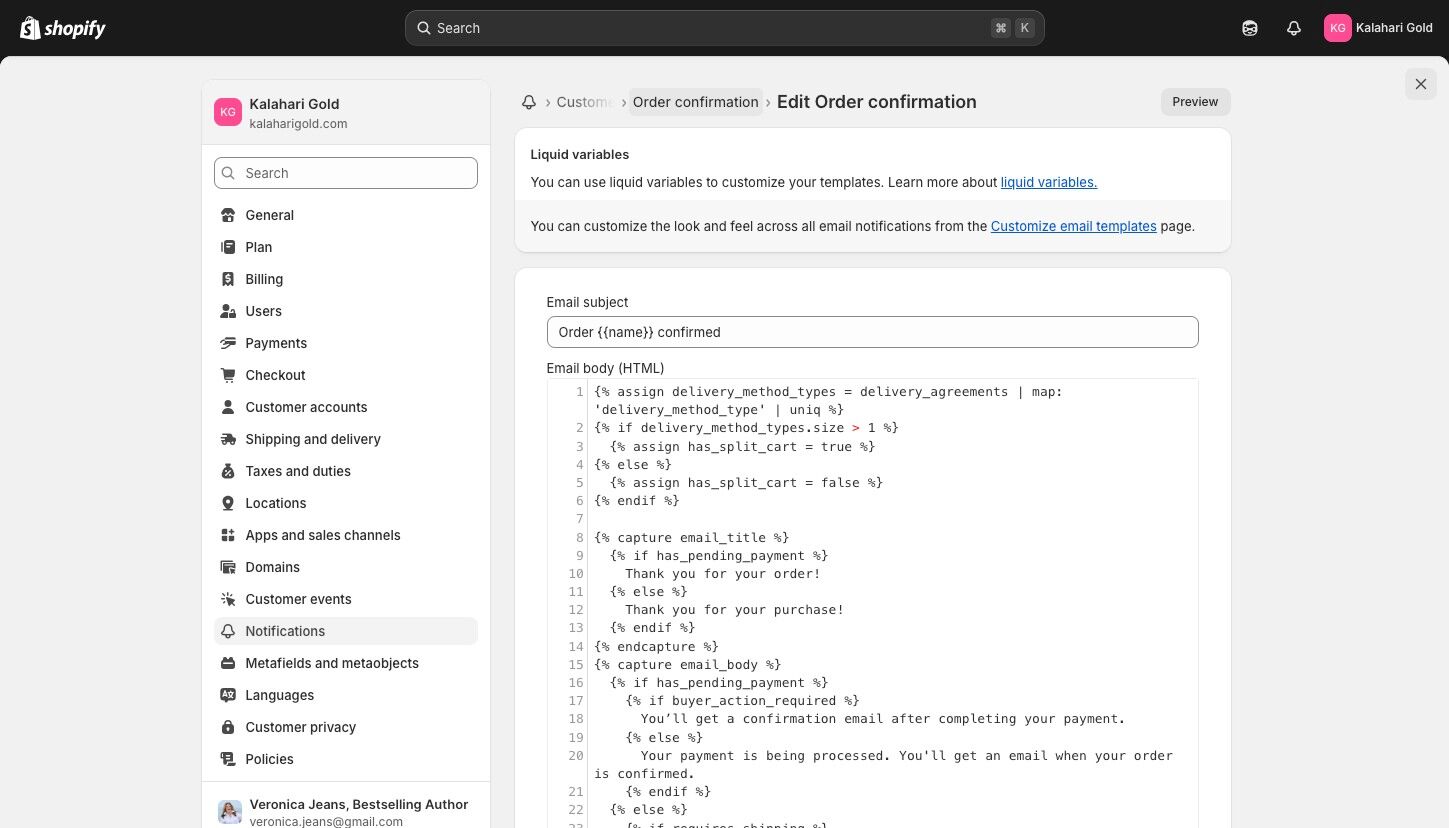Open Customer privacy settings
Image resolution: width=1449 pixels, height=828 pixels.
click(346, 727)
